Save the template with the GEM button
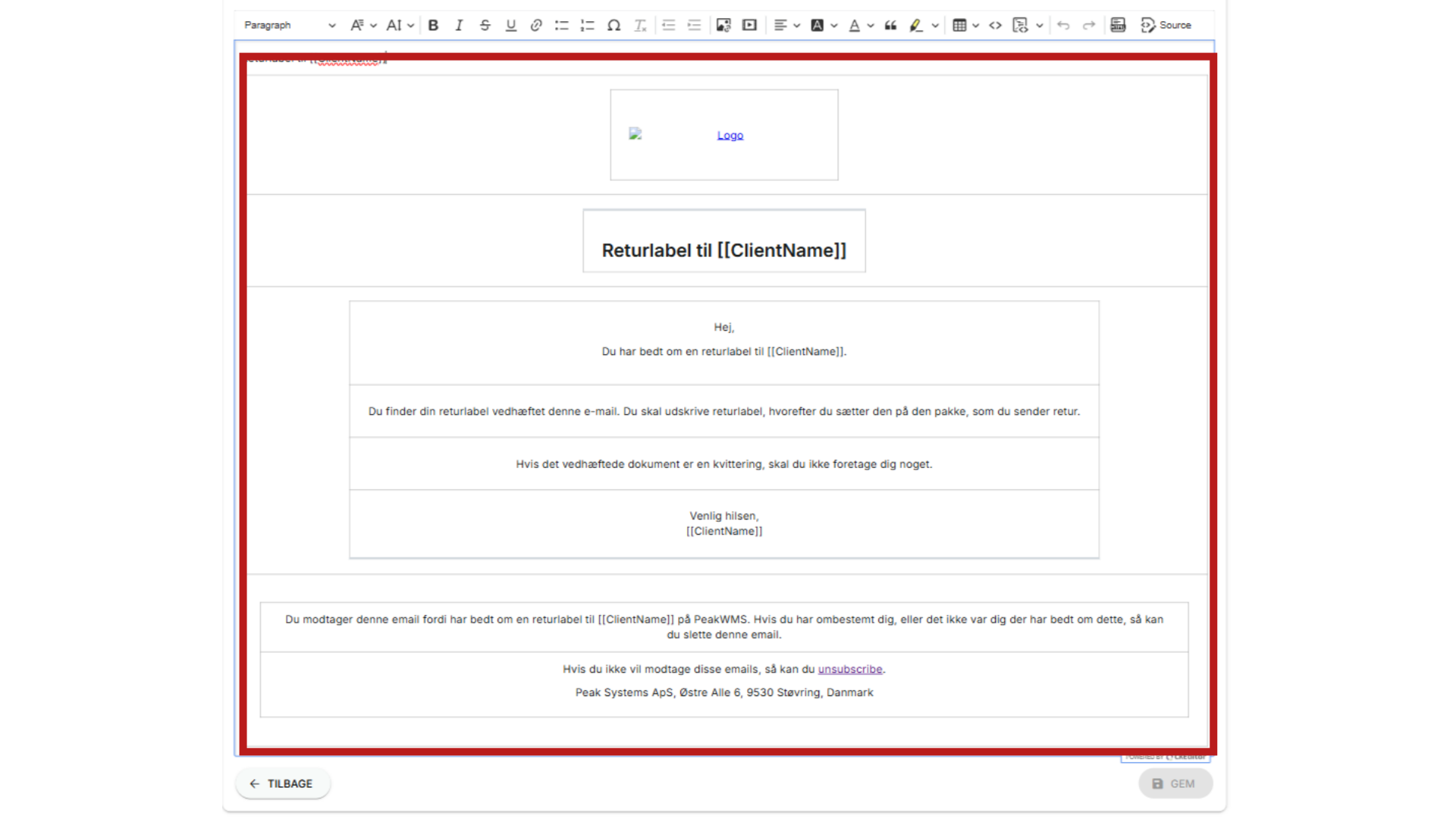1456x819 pixels. (1175, 784)
